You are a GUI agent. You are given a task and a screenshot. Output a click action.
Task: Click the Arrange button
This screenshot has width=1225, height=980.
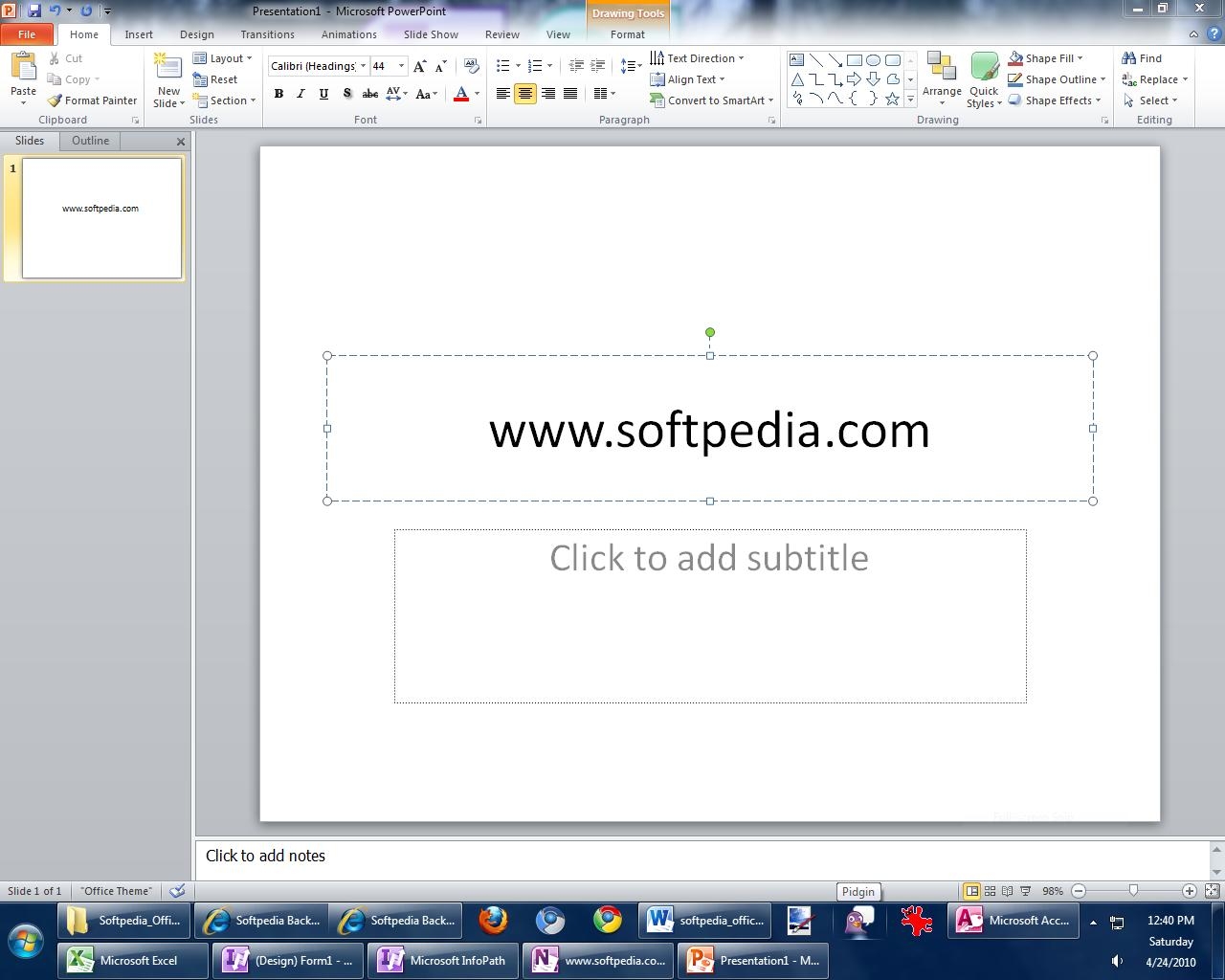click(942, 78)
